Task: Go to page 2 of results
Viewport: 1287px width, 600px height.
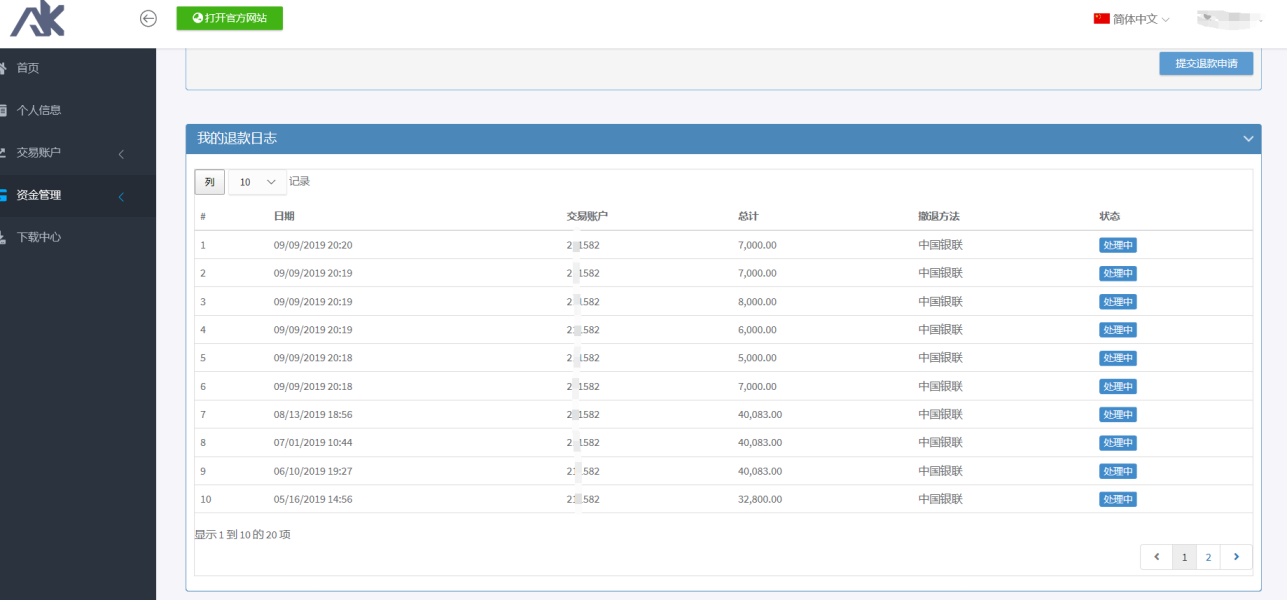Action: [x=1208, y=557]
